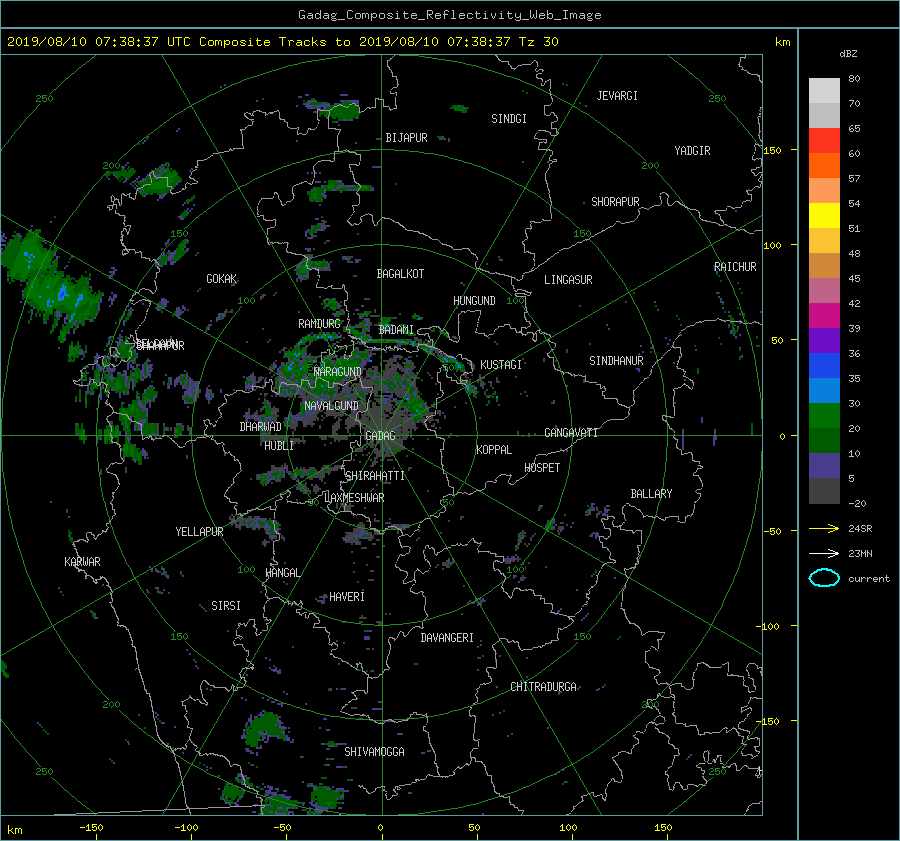Click the -150 value on bottom axis

[91, 827]
